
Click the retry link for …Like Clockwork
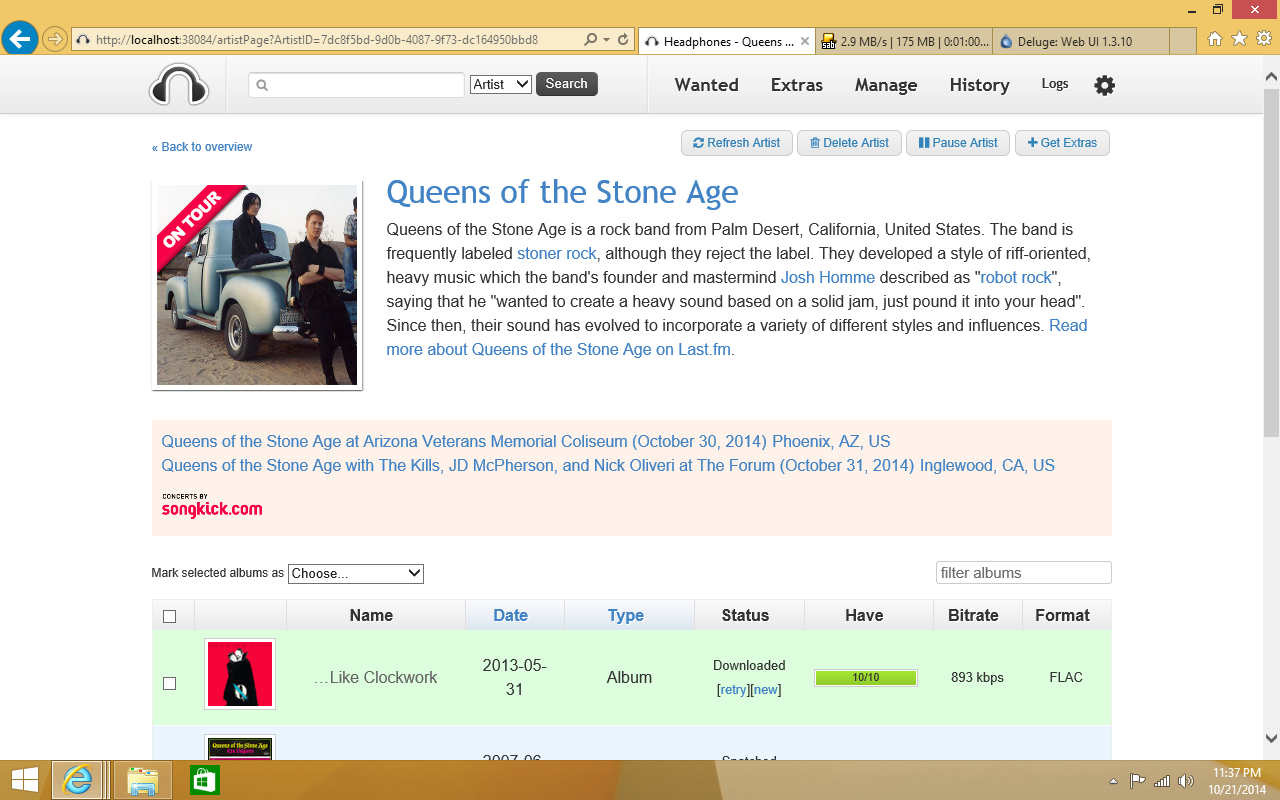click(733, 690)
